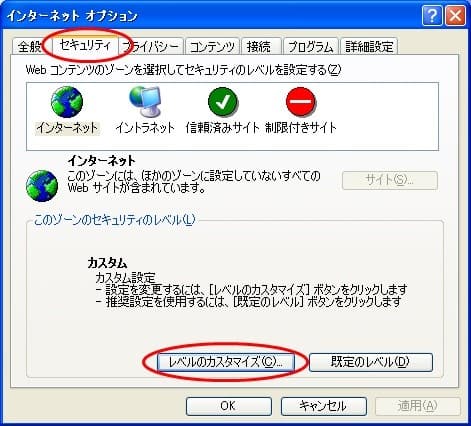Screen dimensions: 471x426
Task: Click the large globe beside zone description
Action: coord(42,186)
